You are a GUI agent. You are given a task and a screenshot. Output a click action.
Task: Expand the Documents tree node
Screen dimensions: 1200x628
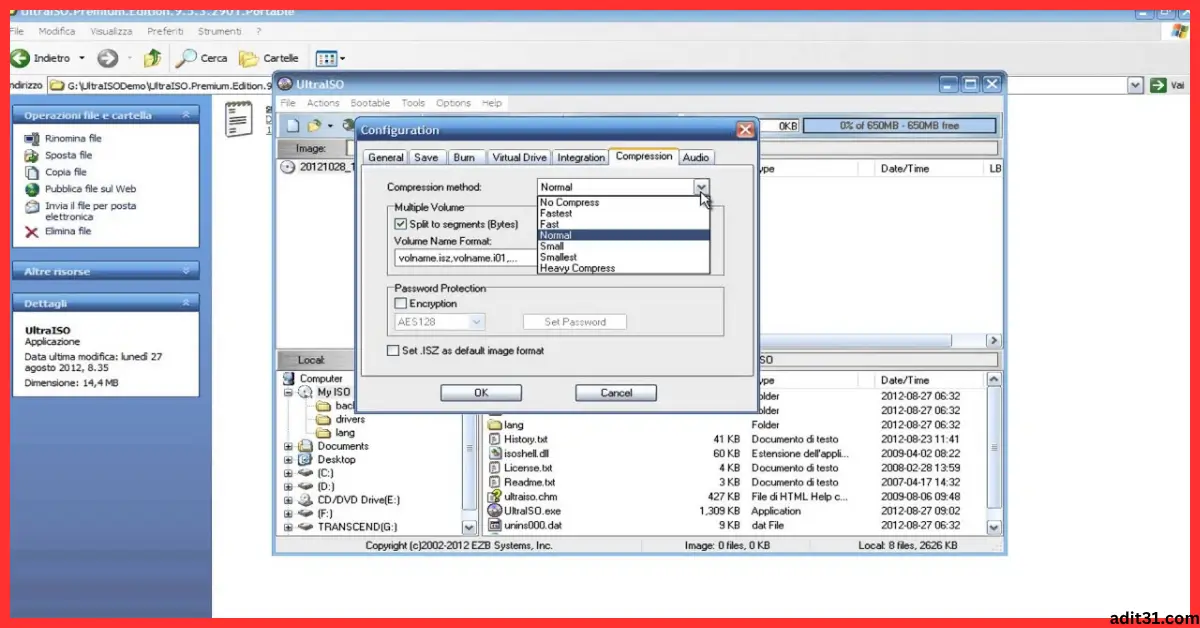click(289, 446)
